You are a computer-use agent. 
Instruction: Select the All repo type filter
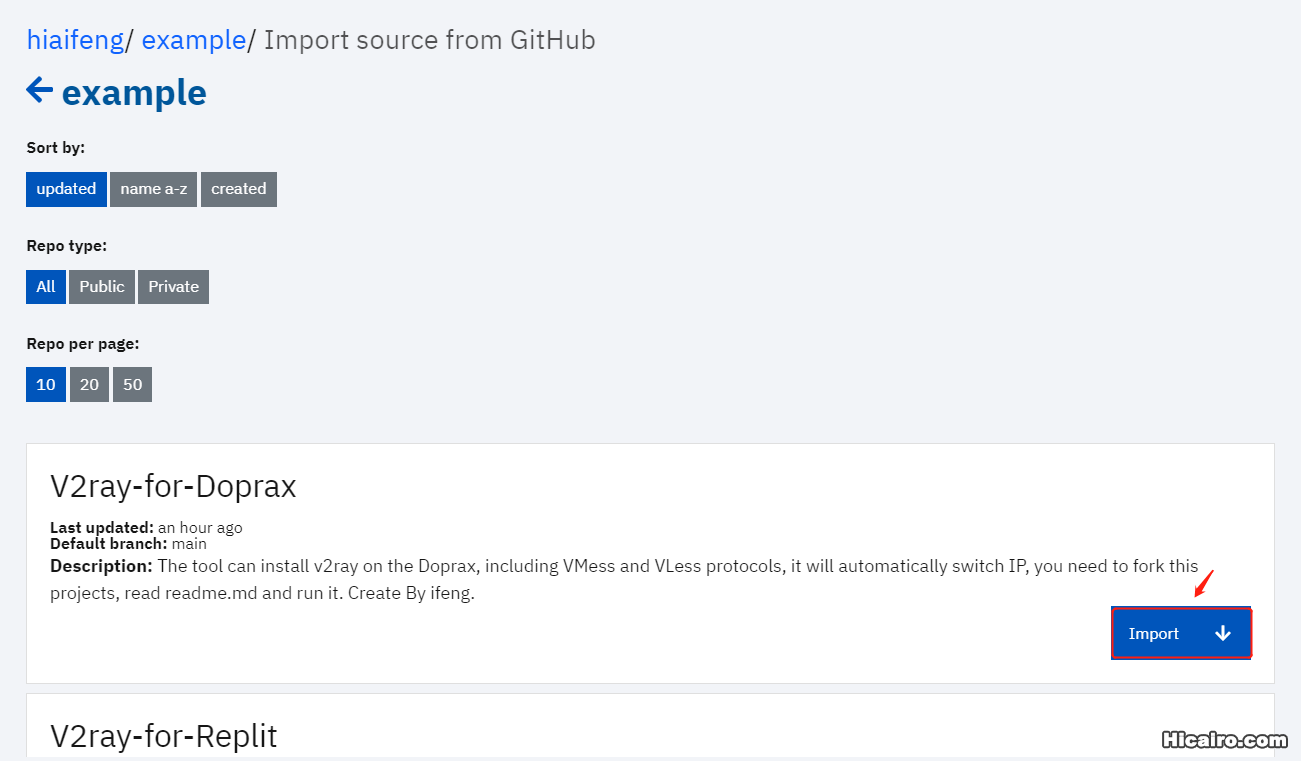point(46,287)
